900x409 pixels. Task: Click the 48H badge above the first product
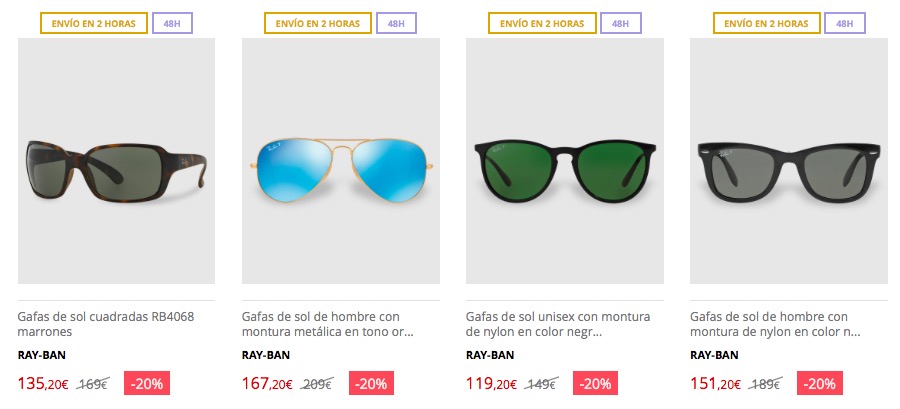tap(172, 24)
